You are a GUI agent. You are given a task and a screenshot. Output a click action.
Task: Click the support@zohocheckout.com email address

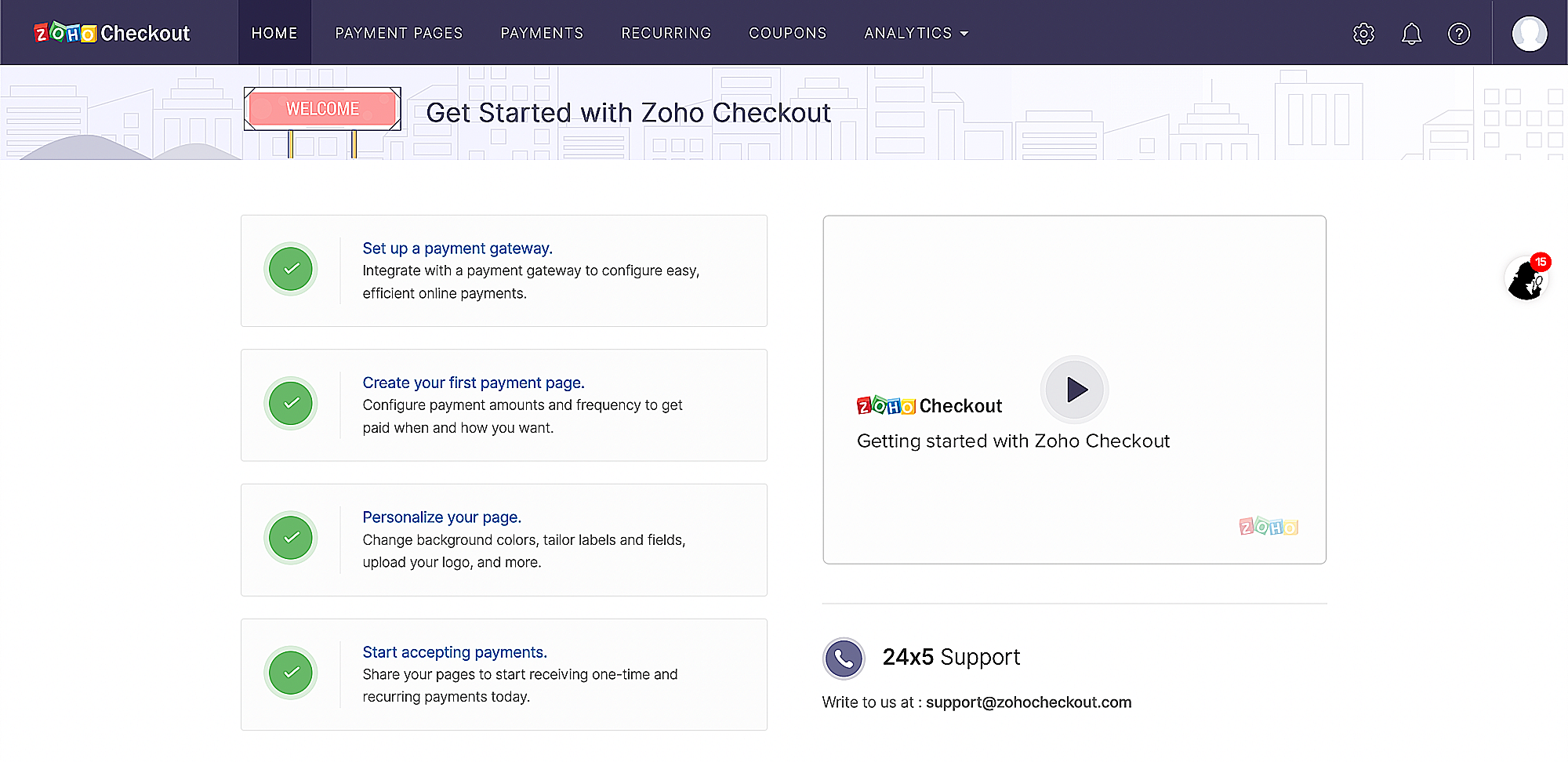tap(1028, 702)
